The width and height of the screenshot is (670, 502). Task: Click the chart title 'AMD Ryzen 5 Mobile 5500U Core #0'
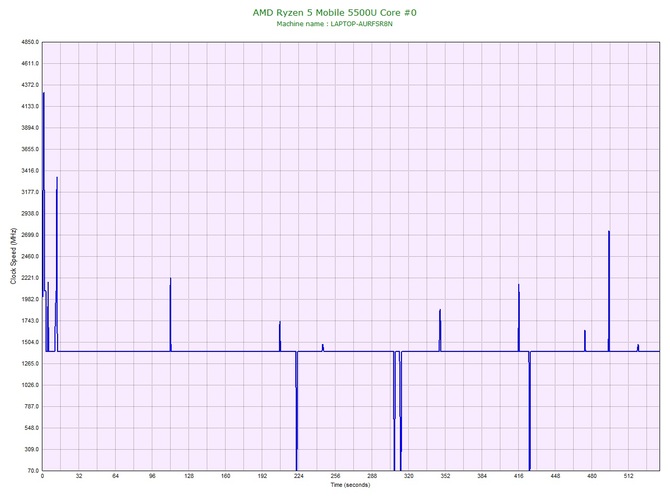coord(334,12)
